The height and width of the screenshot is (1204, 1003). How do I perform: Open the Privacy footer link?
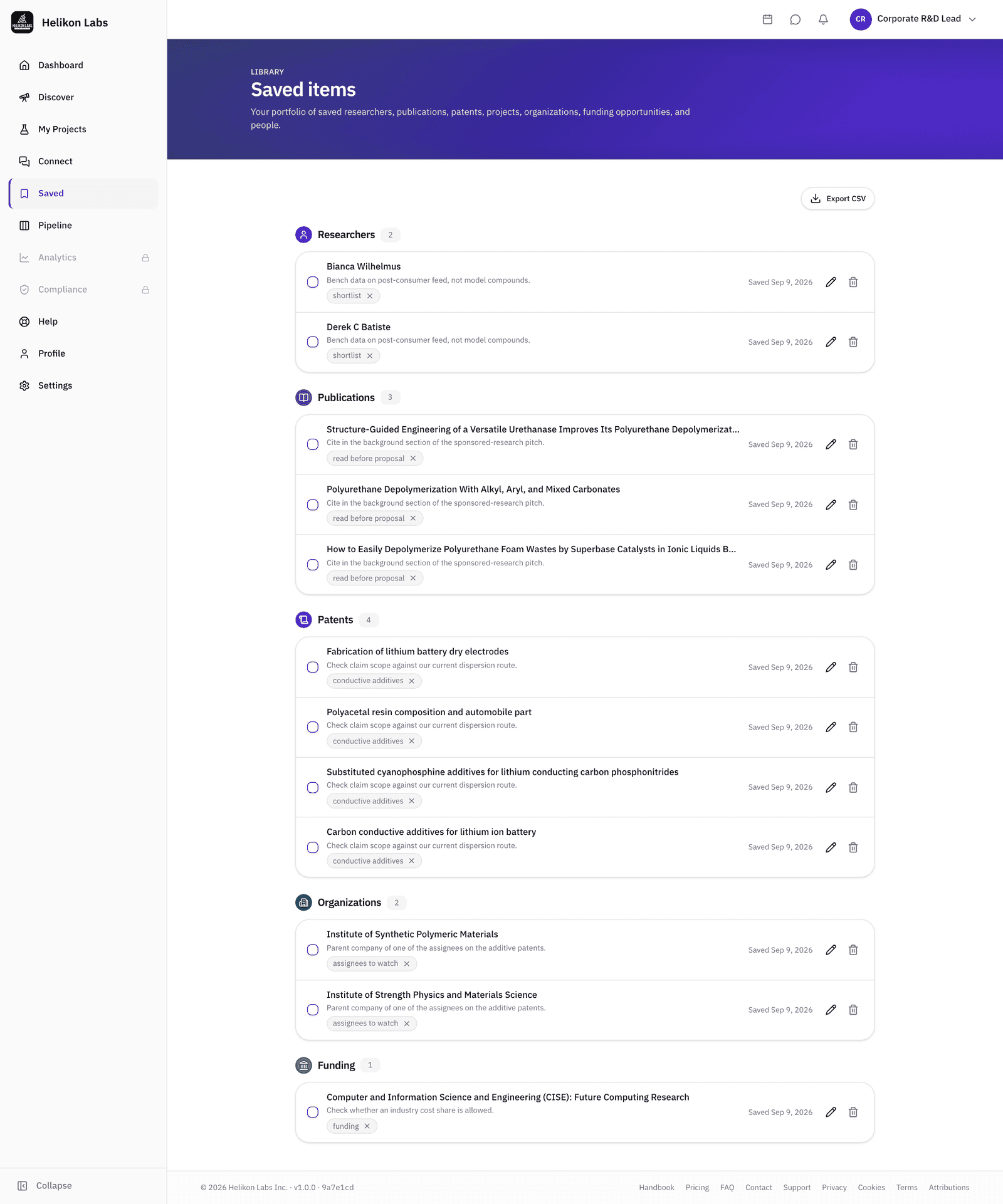tap(834, 1188)
